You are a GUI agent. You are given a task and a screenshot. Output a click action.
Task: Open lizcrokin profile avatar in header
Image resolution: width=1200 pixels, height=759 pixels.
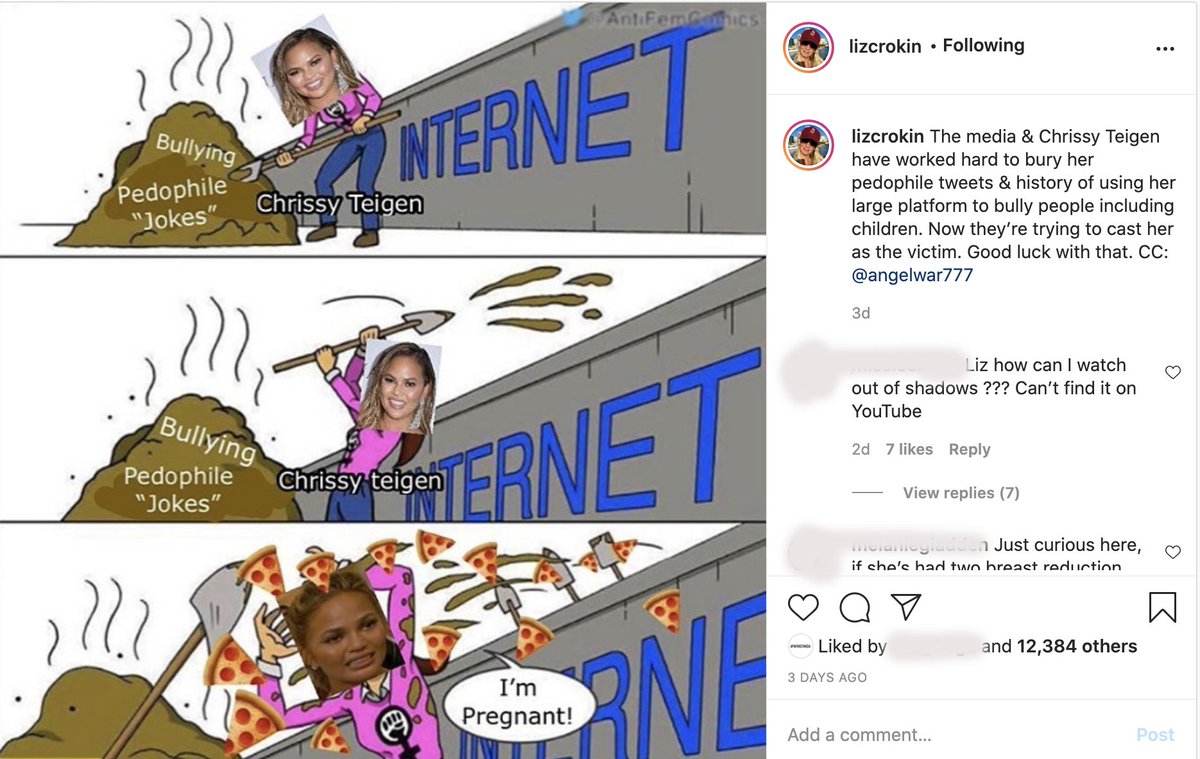coord(809,46)
